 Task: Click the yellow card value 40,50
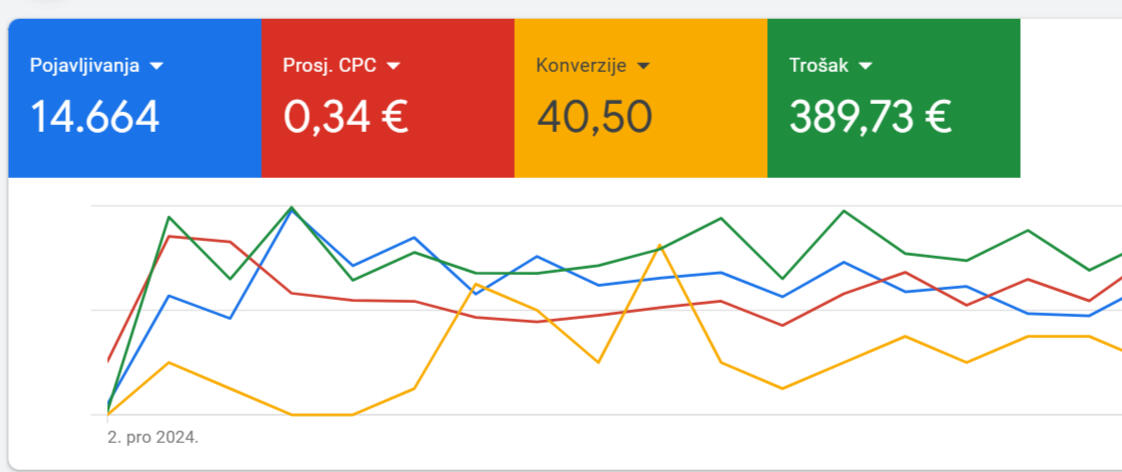(x=594, y=117)
